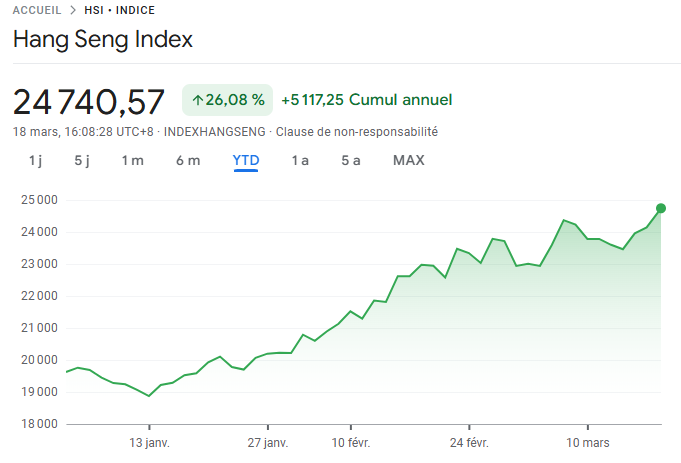Click the 24 000 y-axis label

40,232
